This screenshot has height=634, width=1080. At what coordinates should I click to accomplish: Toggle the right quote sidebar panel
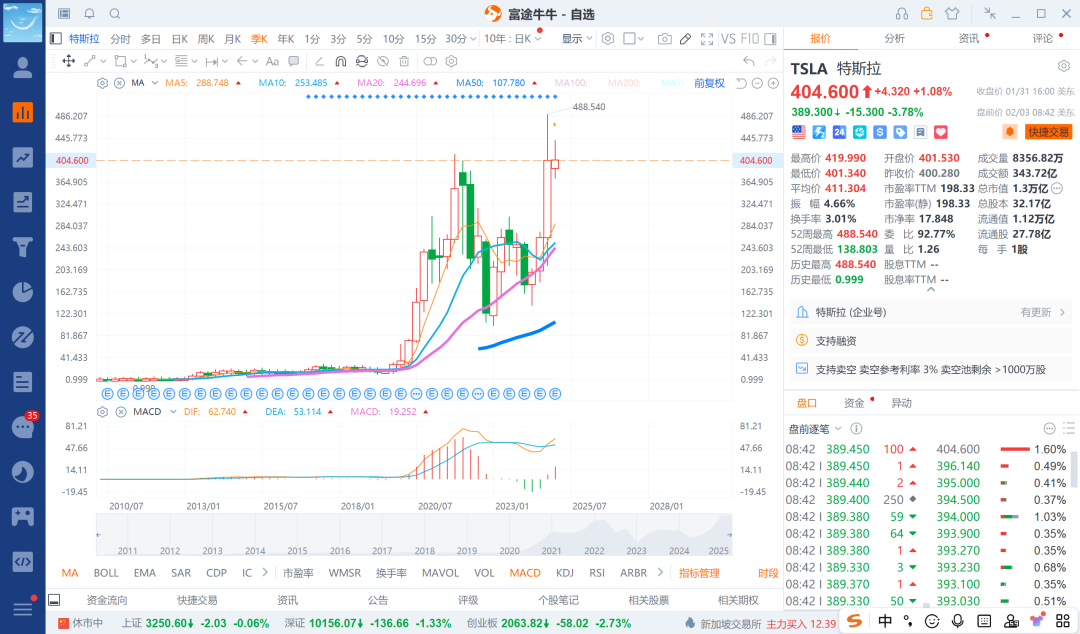coord(770,39)
